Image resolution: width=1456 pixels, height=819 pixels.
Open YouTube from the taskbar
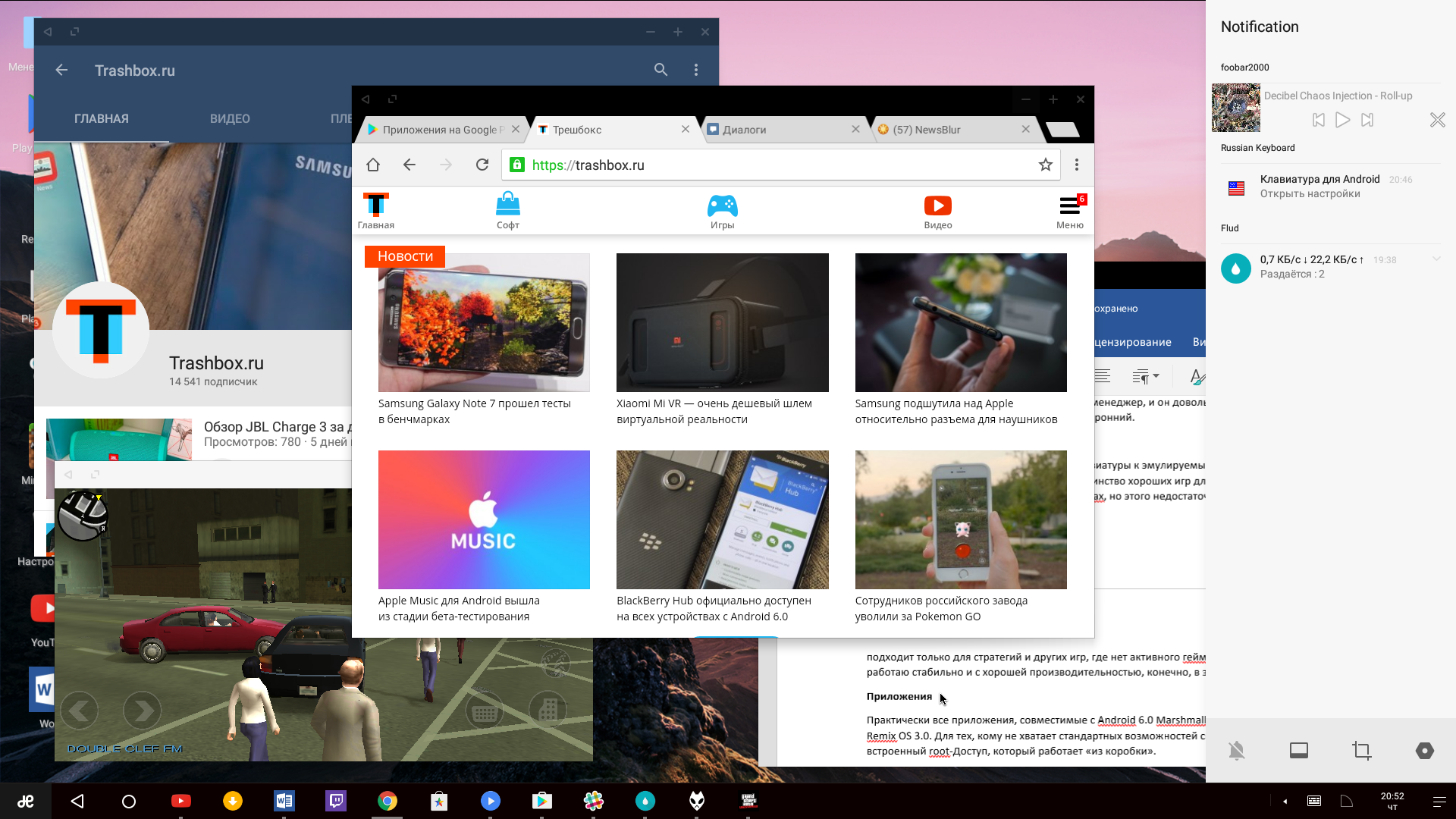pyautogui.click(x=180, y=801)
